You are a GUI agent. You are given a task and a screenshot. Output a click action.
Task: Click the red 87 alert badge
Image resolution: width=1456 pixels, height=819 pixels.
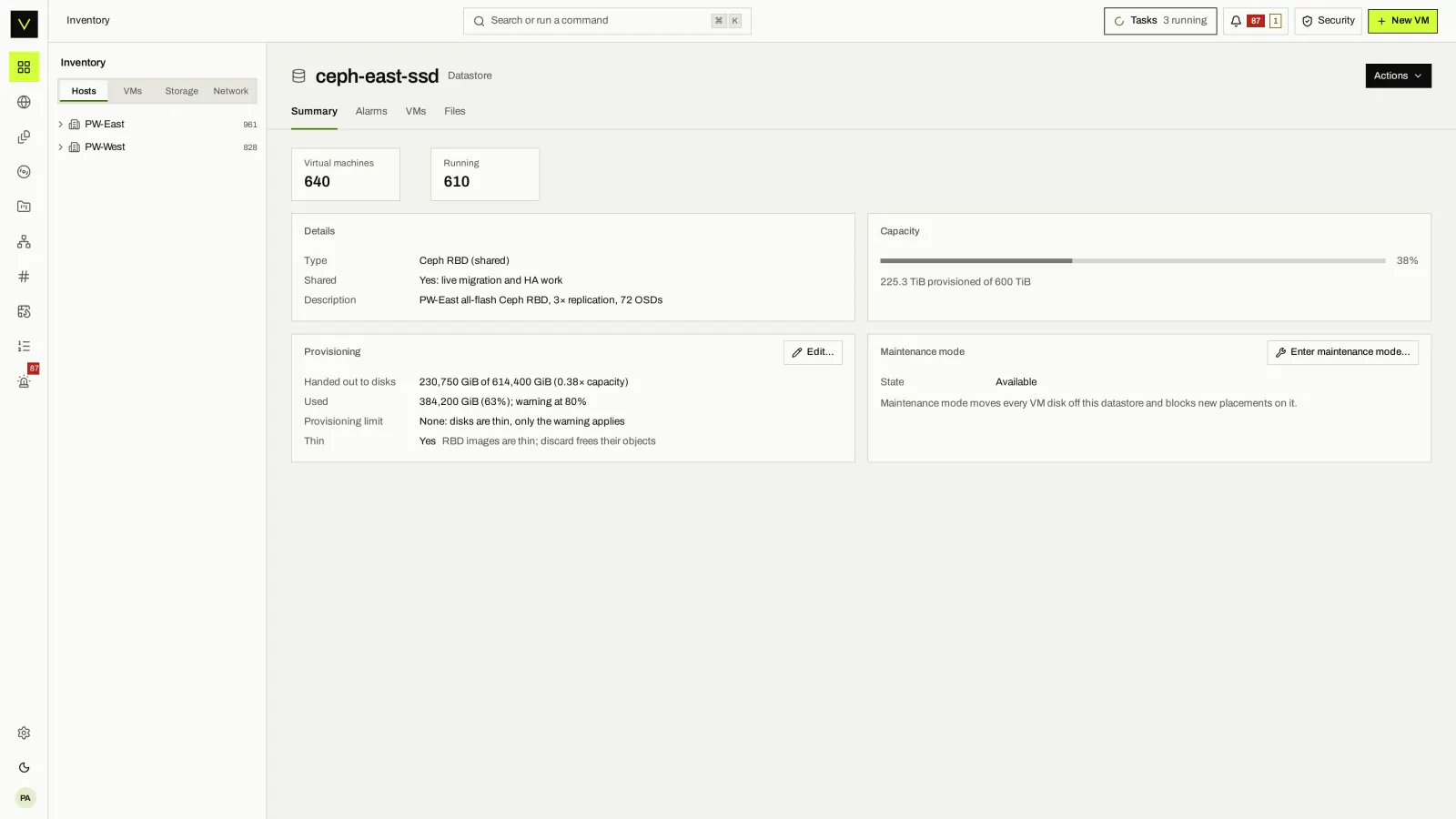(x=1256, y=21)
